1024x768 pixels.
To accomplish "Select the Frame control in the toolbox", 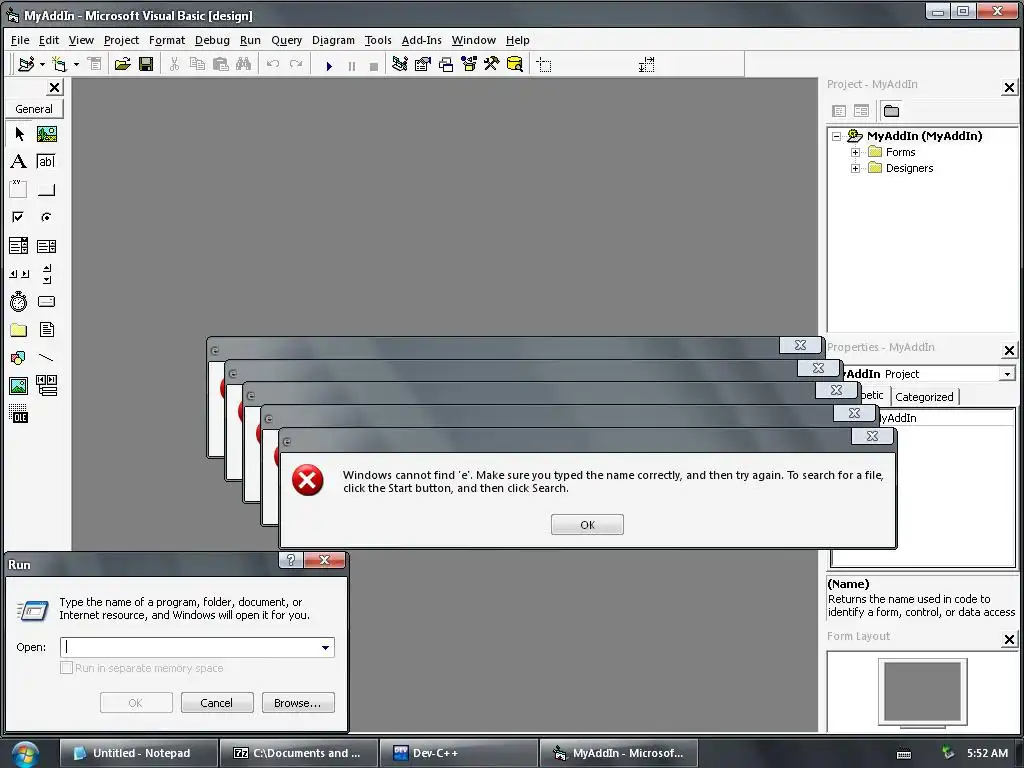I will pos(19,189).
